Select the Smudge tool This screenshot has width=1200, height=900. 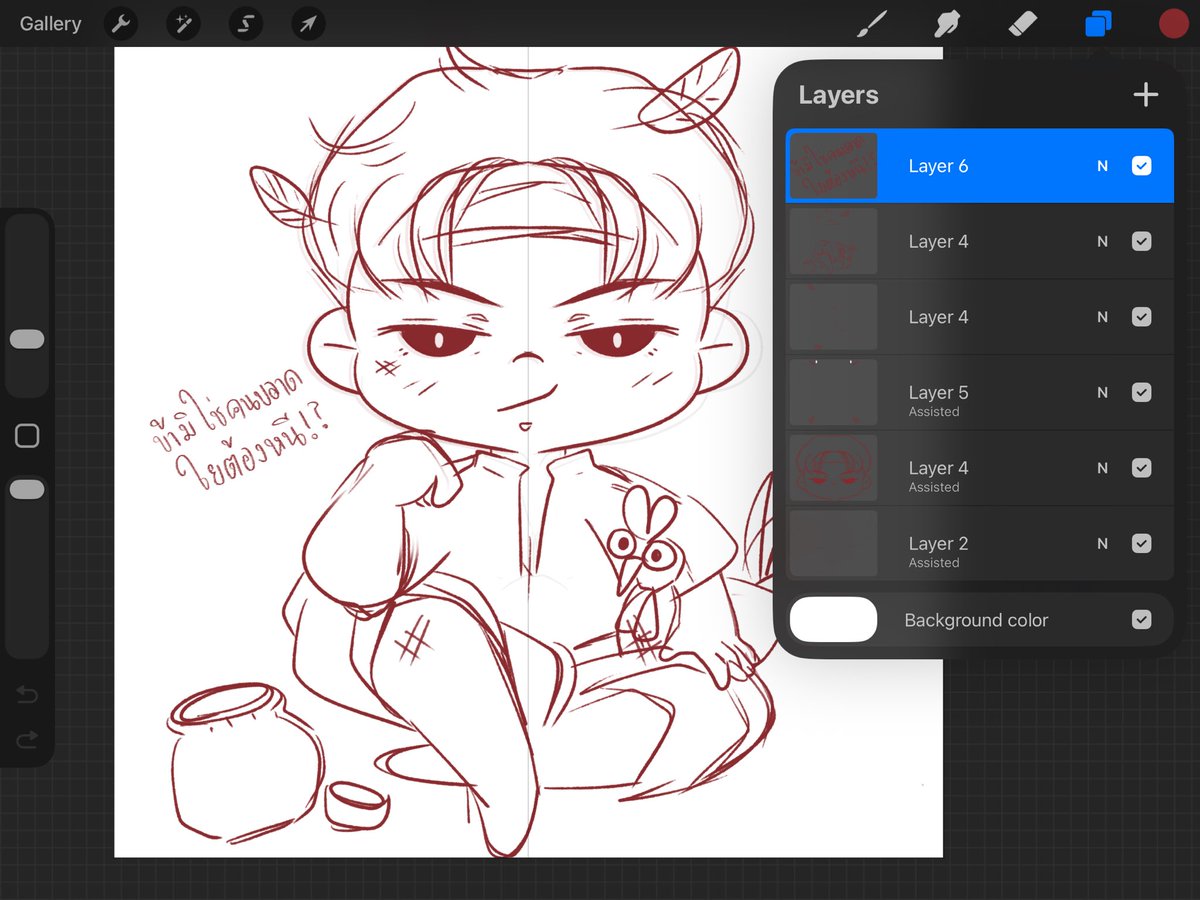pyautogui.click(x=948, y=24)
